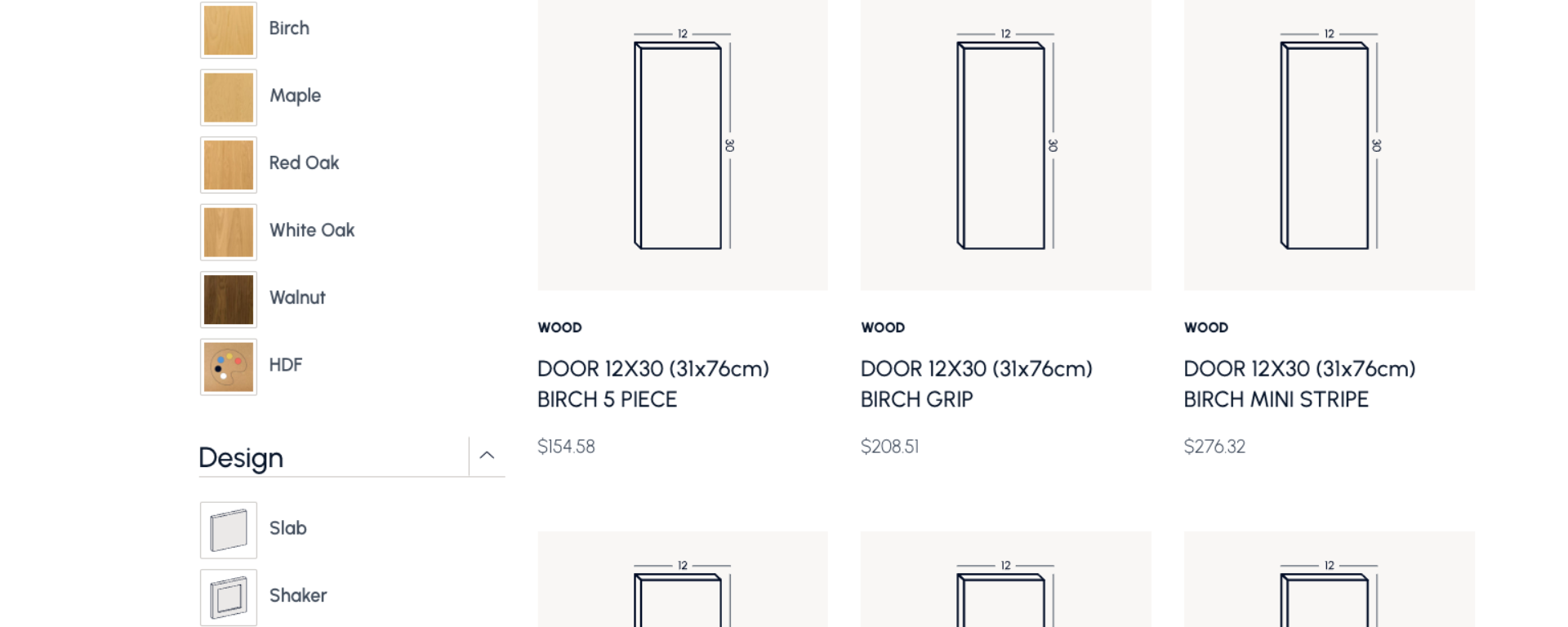Select the White Oak swatch icon
This screenshot has width=1568, height=627.
(229, 232)
